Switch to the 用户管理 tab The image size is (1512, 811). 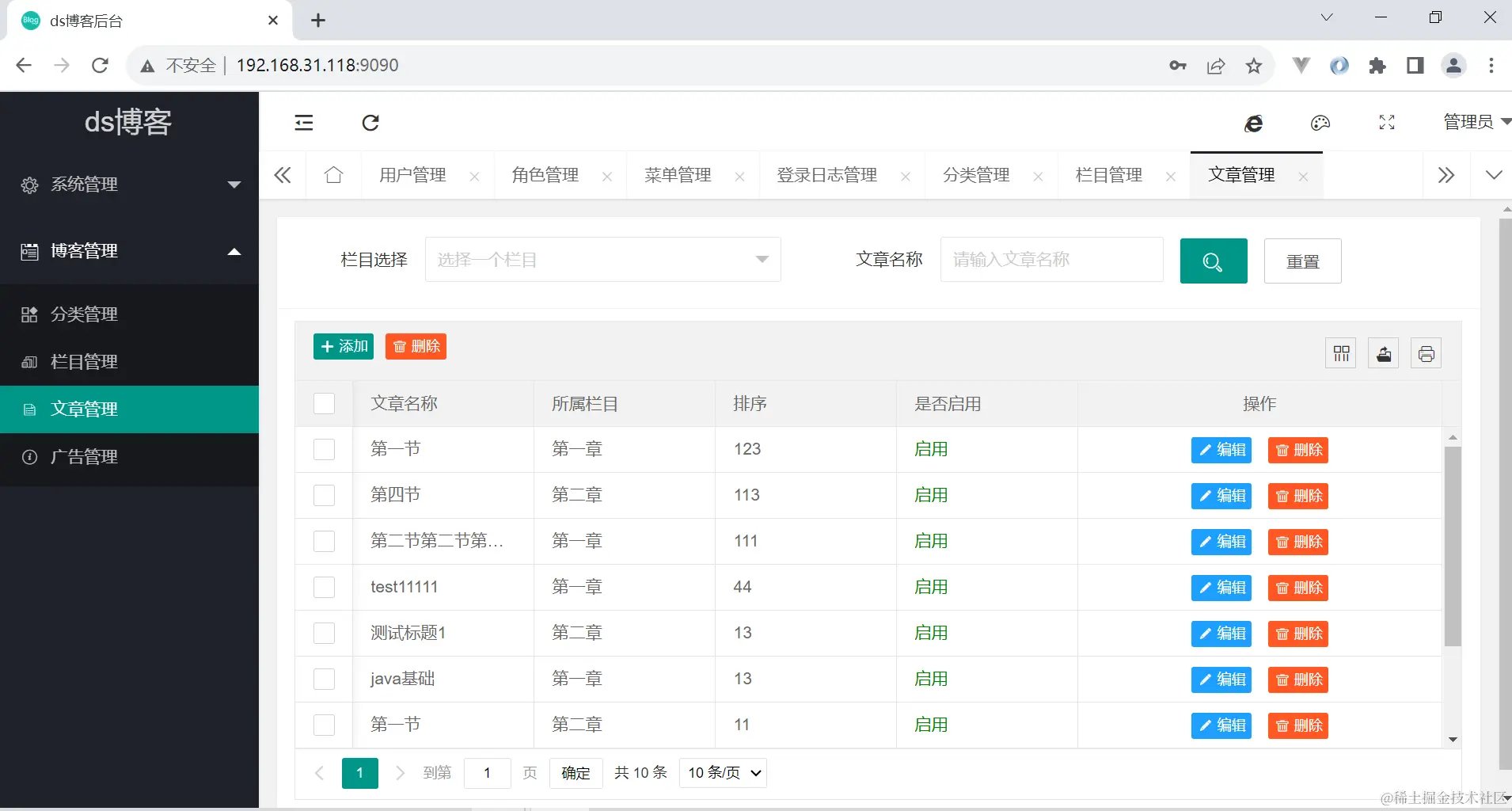coord(412,175)
